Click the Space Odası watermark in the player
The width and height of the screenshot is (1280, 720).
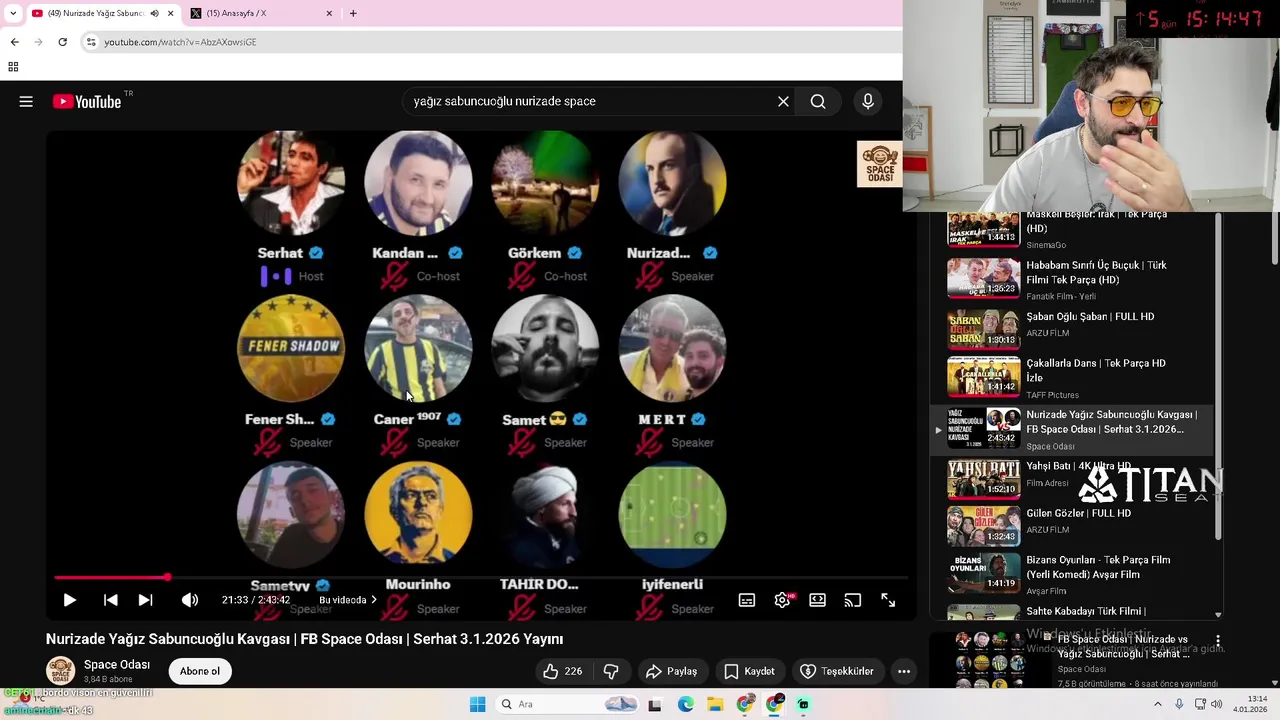tap(879, 164)
